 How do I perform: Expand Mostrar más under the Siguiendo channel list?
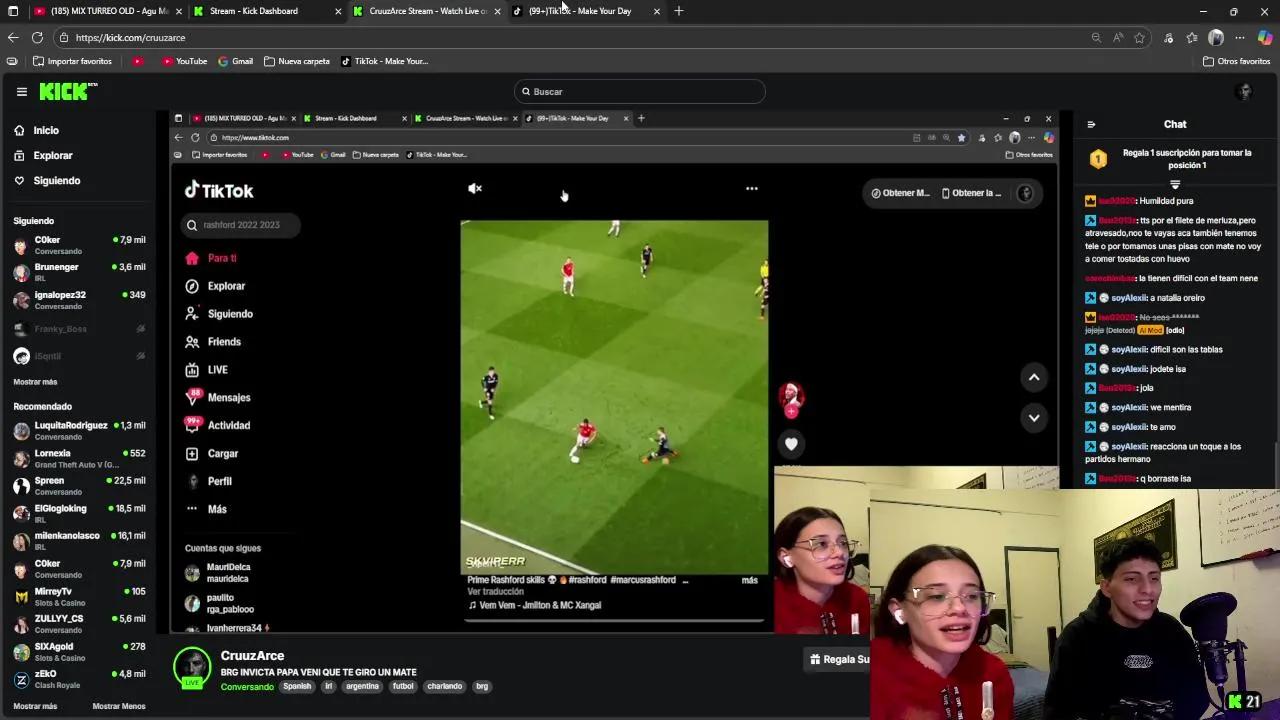tap(35, 382)
